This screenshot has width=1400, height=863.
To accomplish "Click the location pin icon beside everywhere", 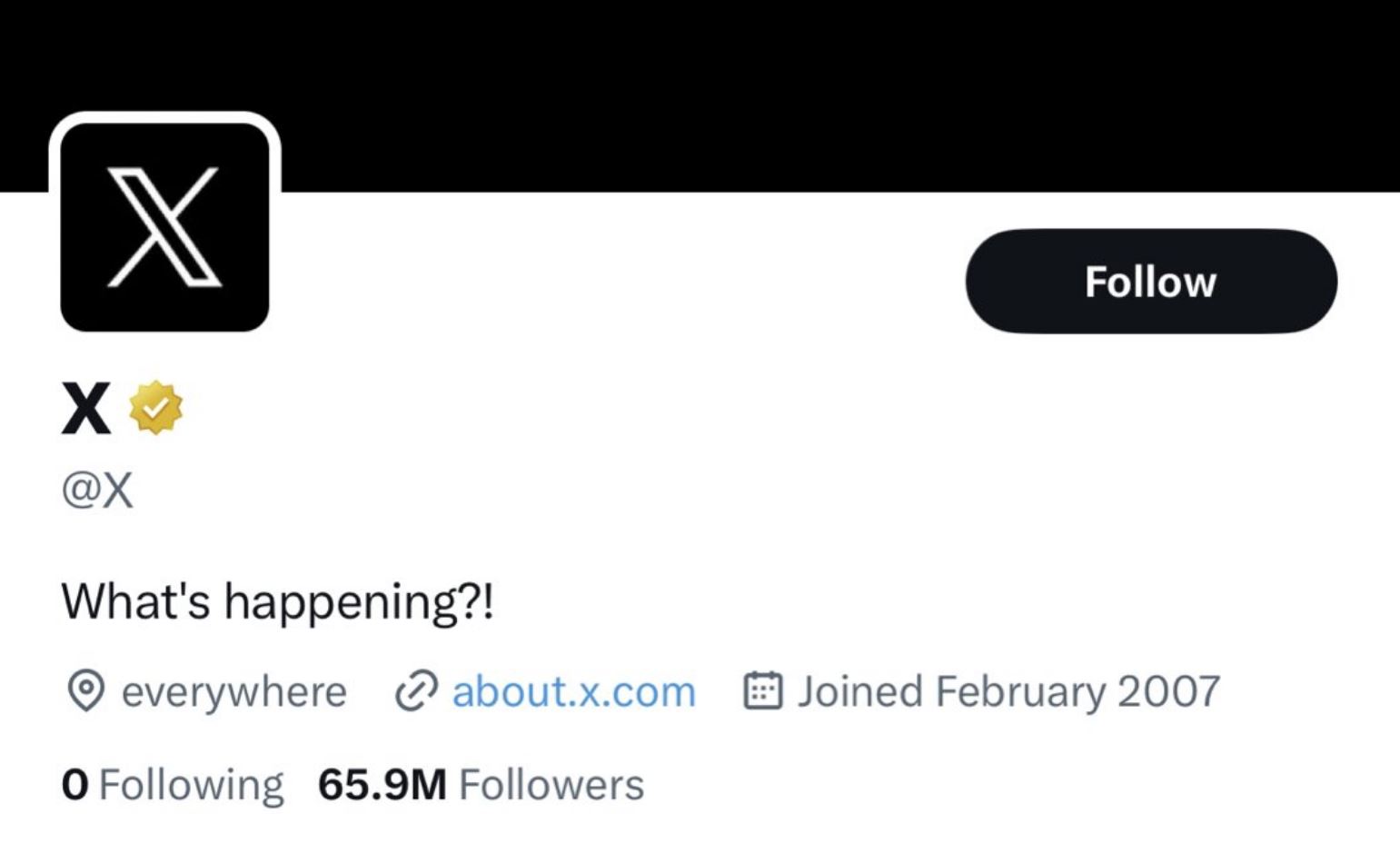I will click(x=86, y=691).
